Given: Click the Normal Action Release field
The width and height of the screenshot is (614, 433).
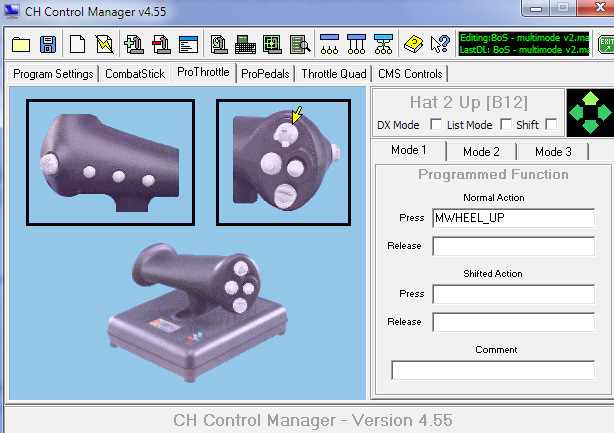Looking at the screenshot, I should pyautogui.click(x=514, y=246).
